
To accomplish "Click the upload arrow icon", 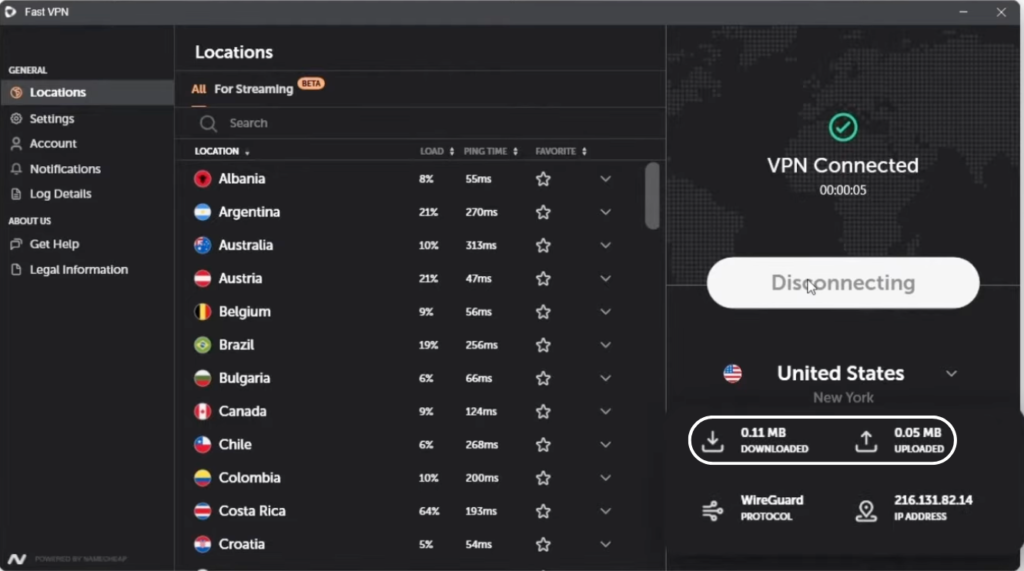I will (866, 441).
